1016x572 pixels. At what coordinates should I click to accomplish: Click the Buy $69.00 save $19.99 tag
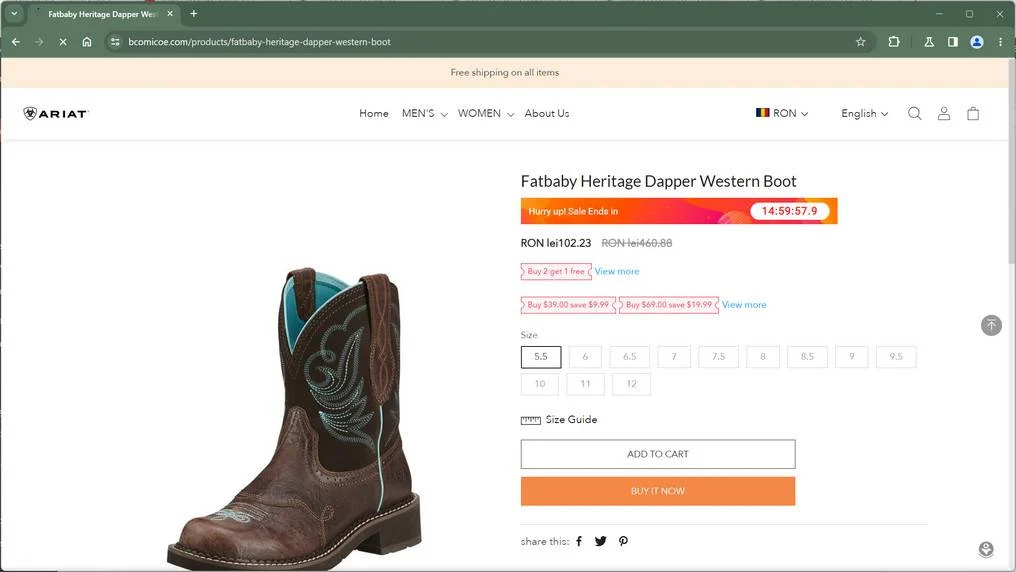pos(669,304)
